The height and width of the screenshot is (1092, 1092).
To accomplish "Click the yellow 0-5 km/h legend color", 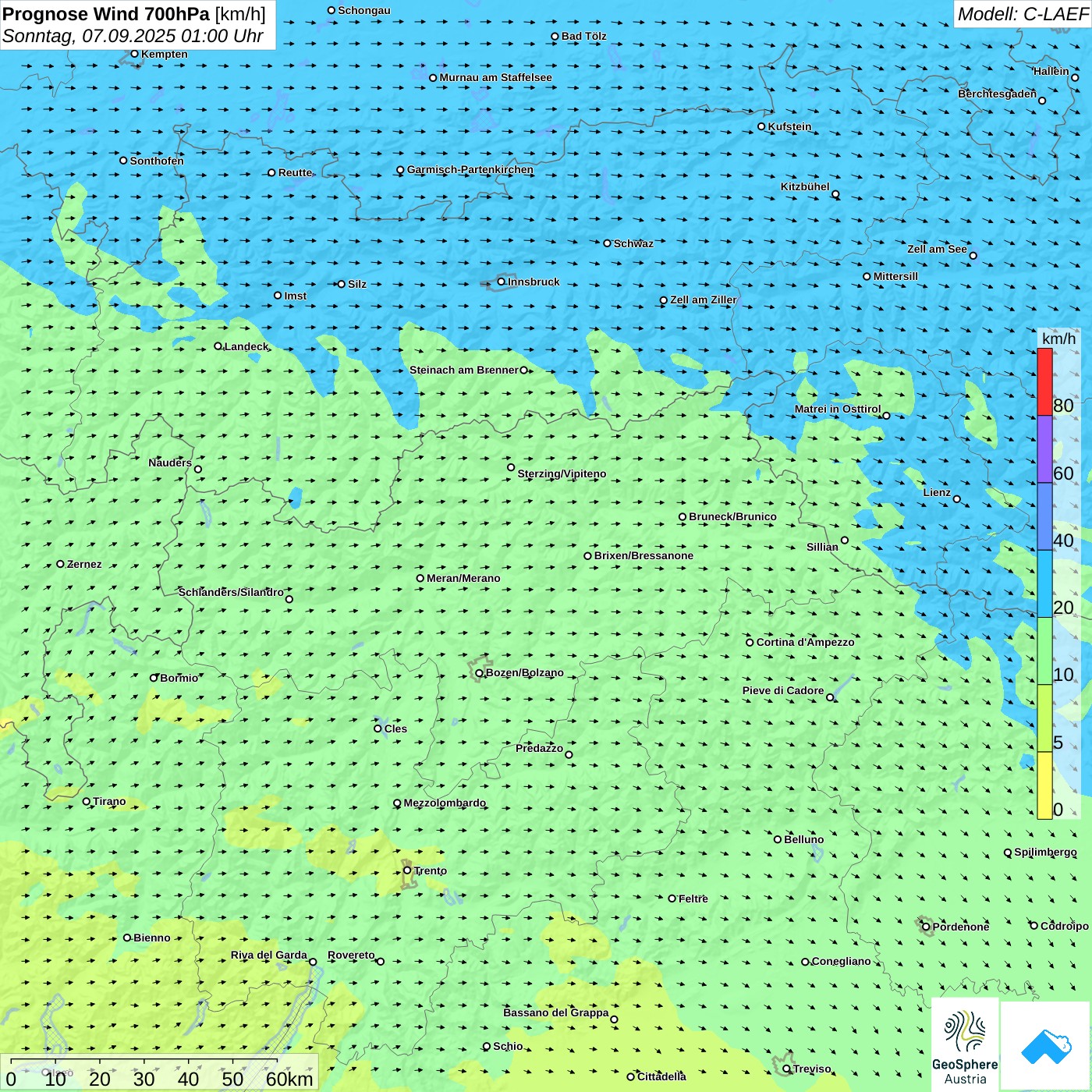I will point(1044,785).
